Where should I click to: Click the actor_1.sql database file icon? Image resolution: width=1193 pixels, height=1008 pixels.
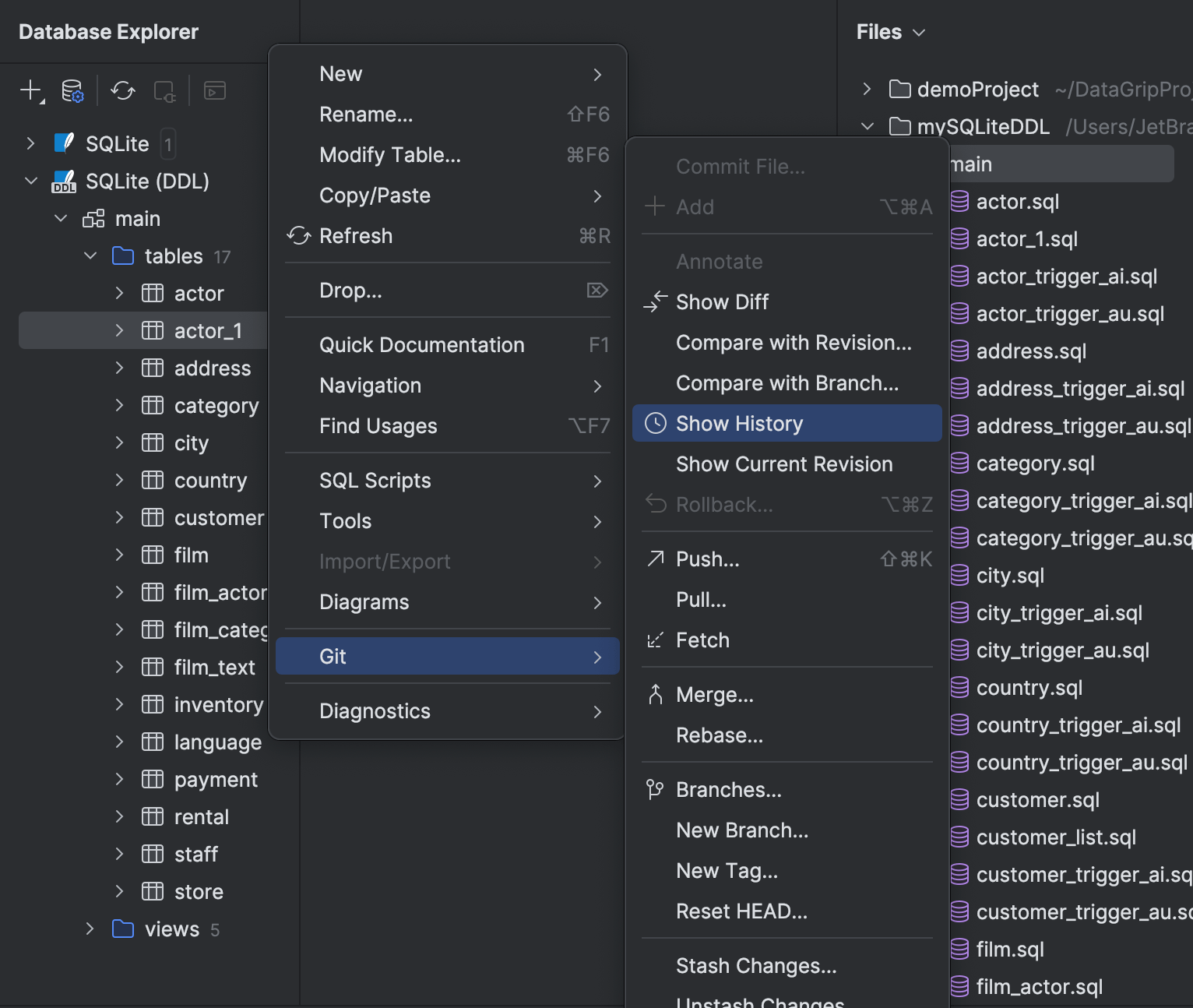pyautogui.click(x=959, y=239)
